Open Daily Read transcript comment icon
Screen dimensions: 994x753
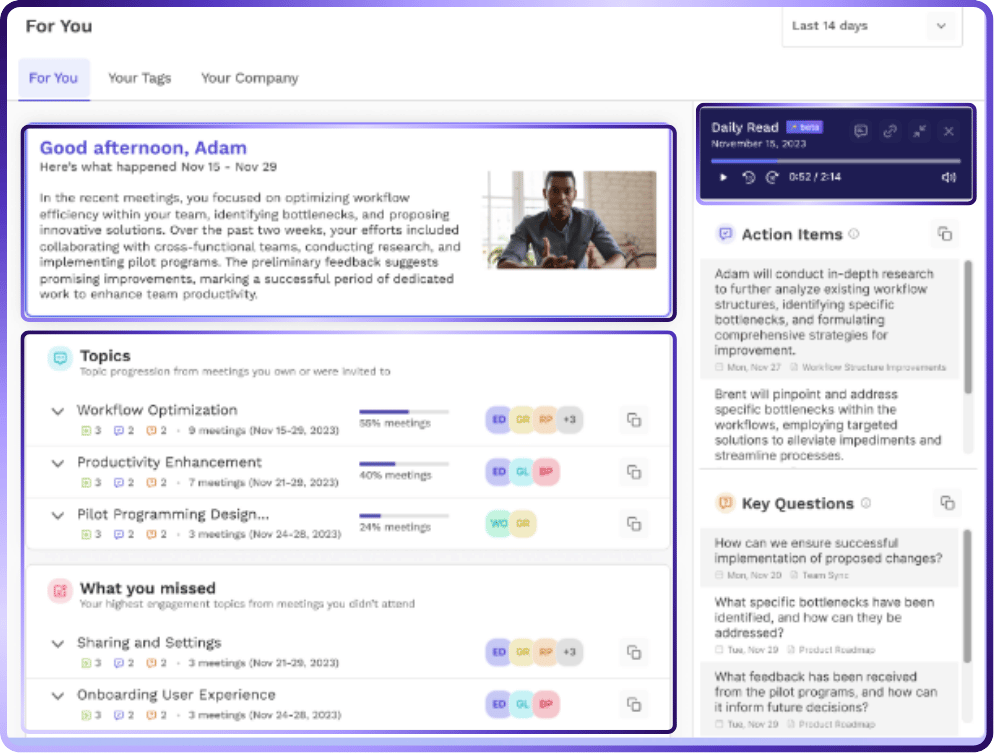click(860, 131)
